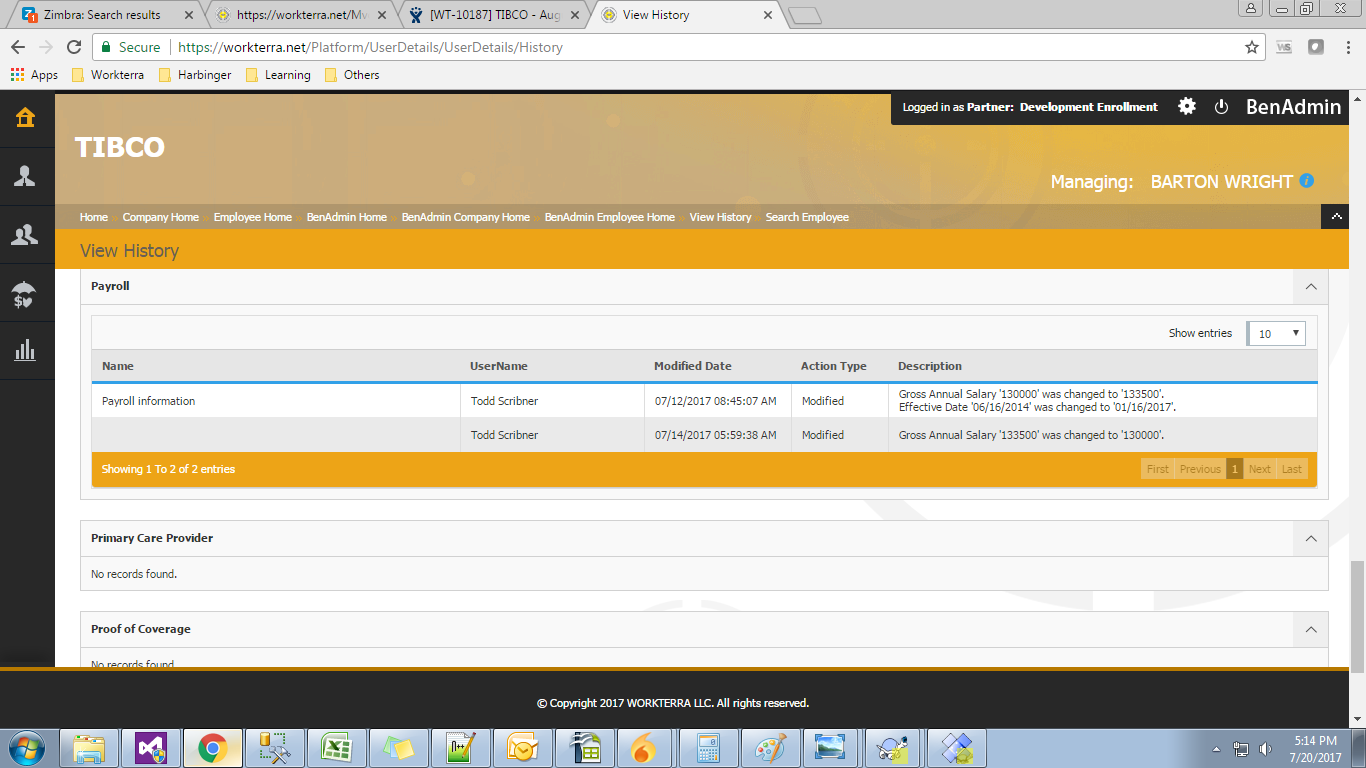Open Chrome from the taskbar
1366x768 pixels.
click(x=212, y=748)
